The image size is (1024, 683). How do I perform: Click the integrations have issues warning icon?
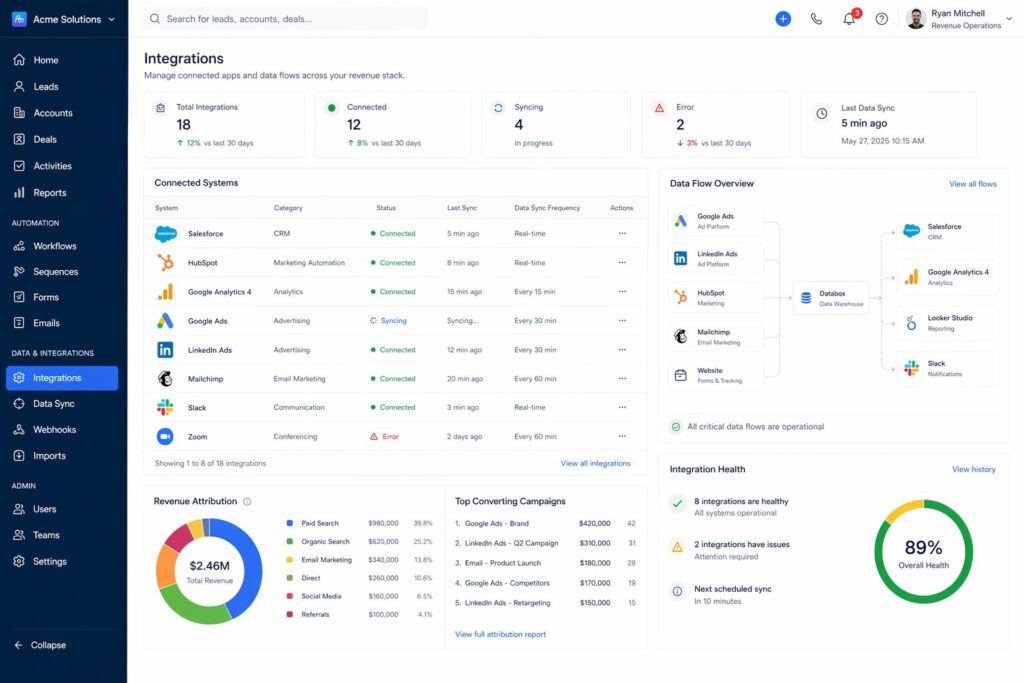click(x=677, y=547)
